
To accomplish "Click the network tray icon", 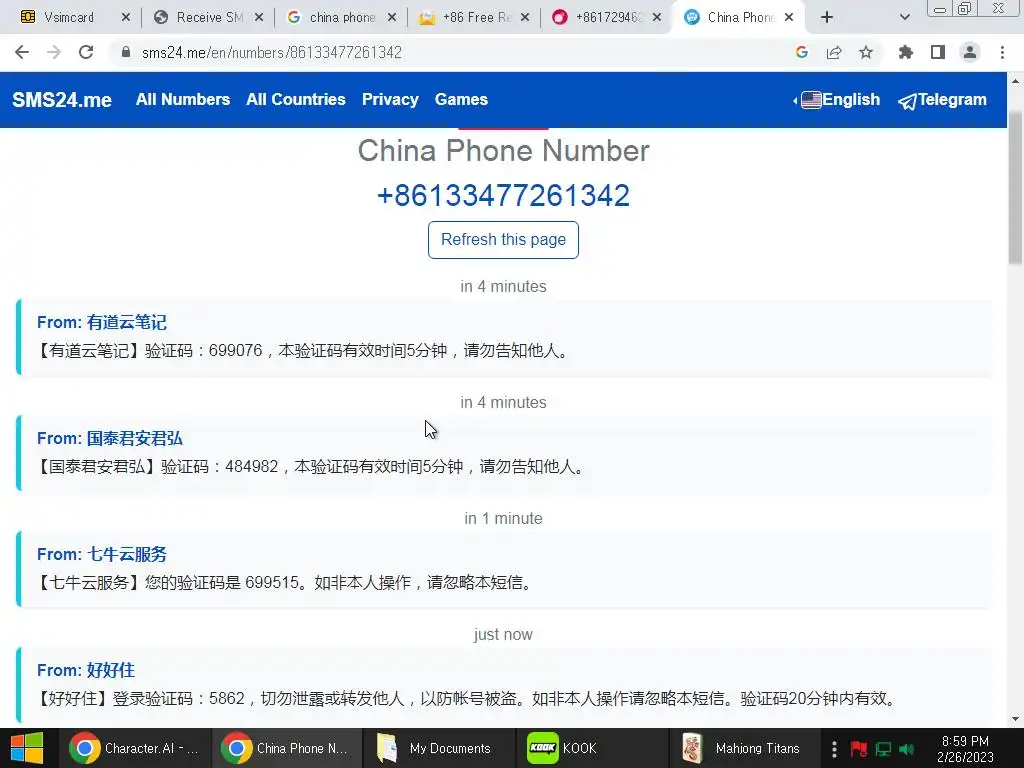I will coord(883,749).
